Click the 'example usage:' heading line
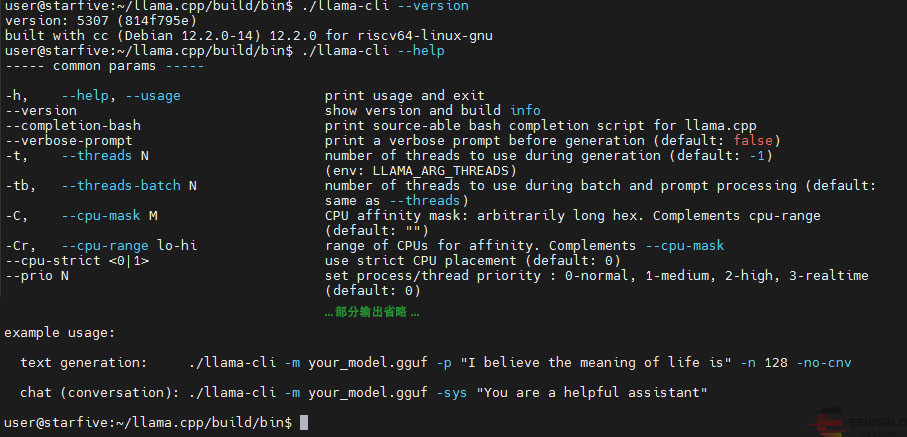 click(60, 332)
